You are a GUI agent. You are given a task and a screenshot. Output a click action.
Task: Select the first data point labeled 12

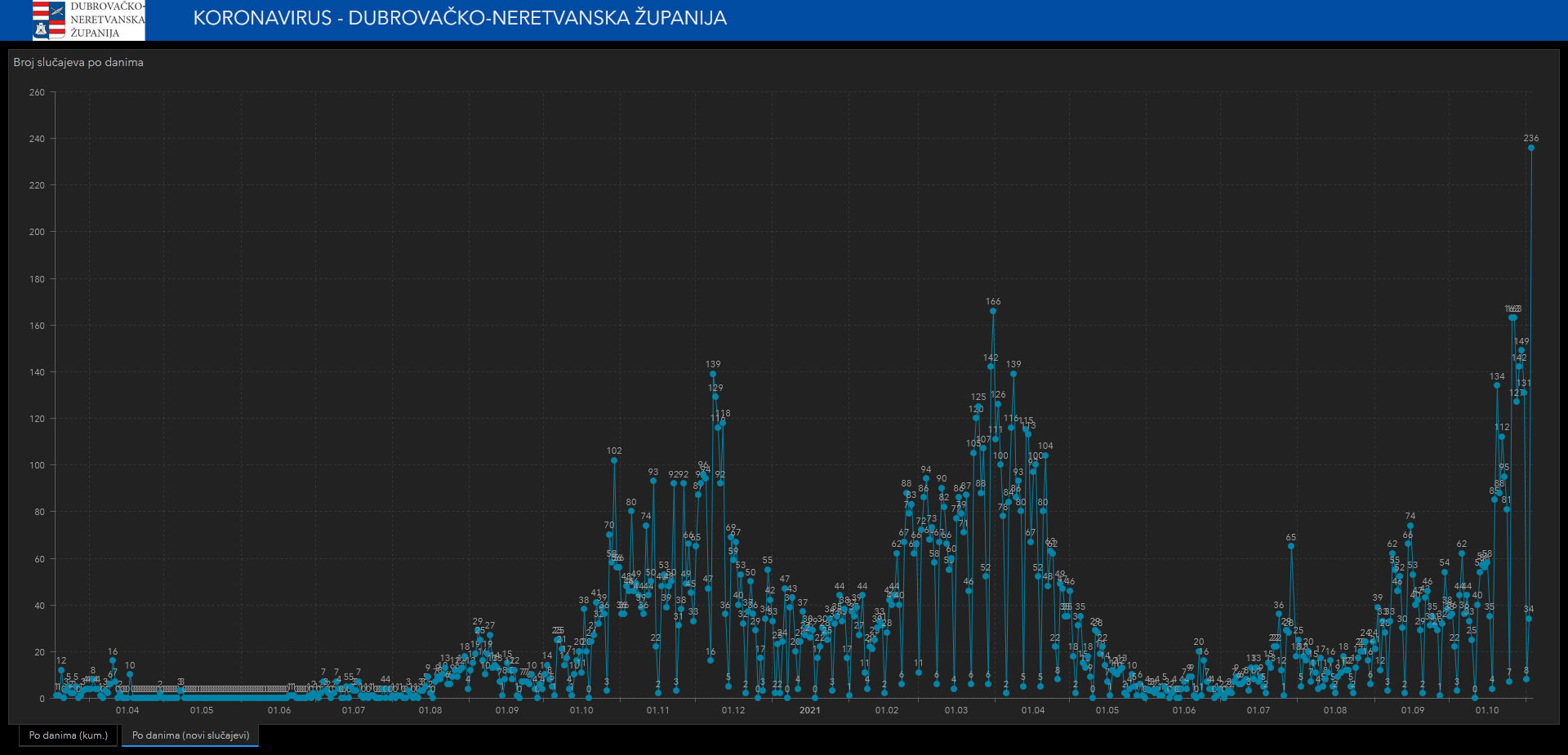[x=61, y=670]
